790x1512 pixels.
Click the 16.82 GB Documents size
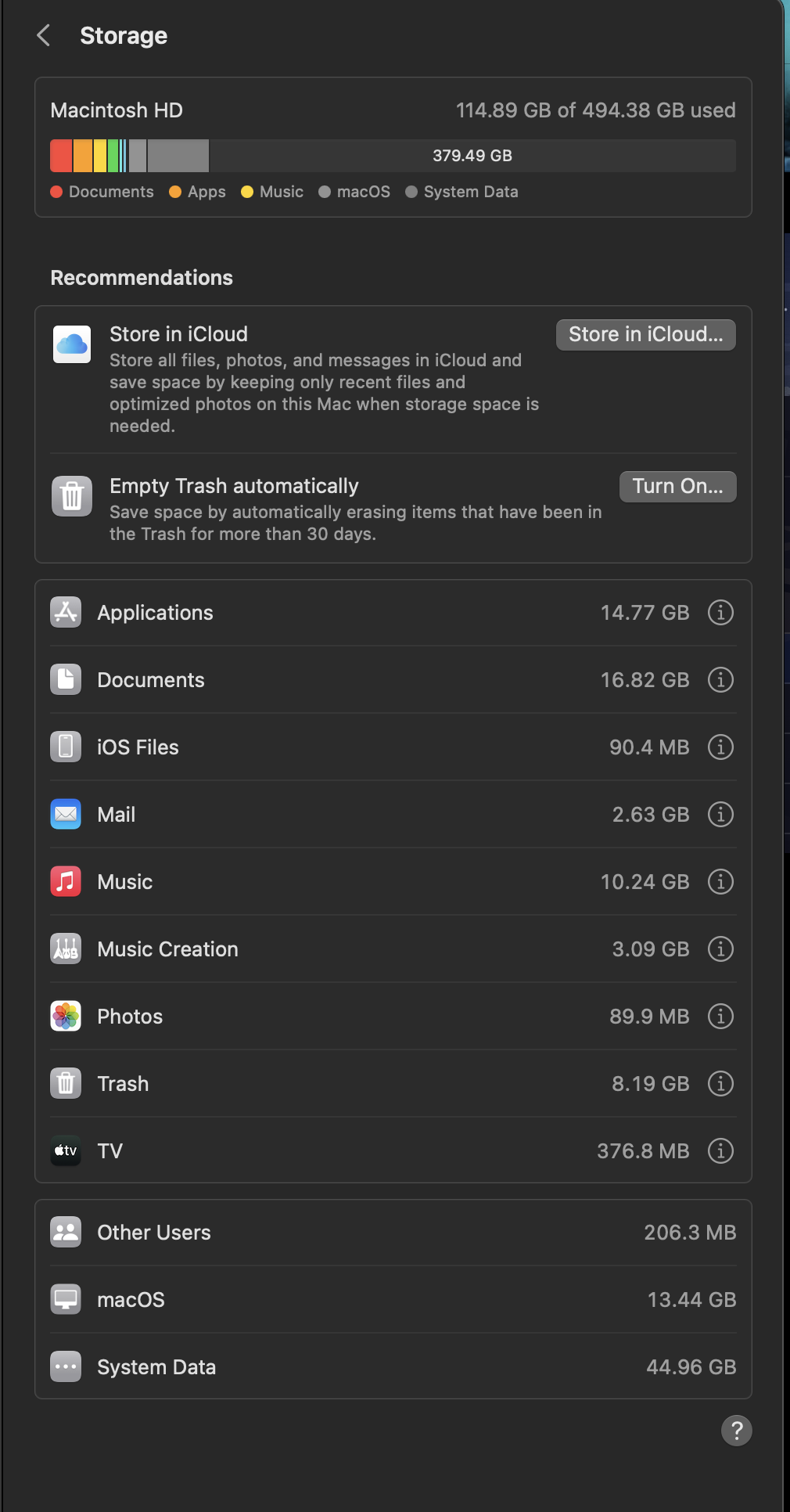click(645, 679)
